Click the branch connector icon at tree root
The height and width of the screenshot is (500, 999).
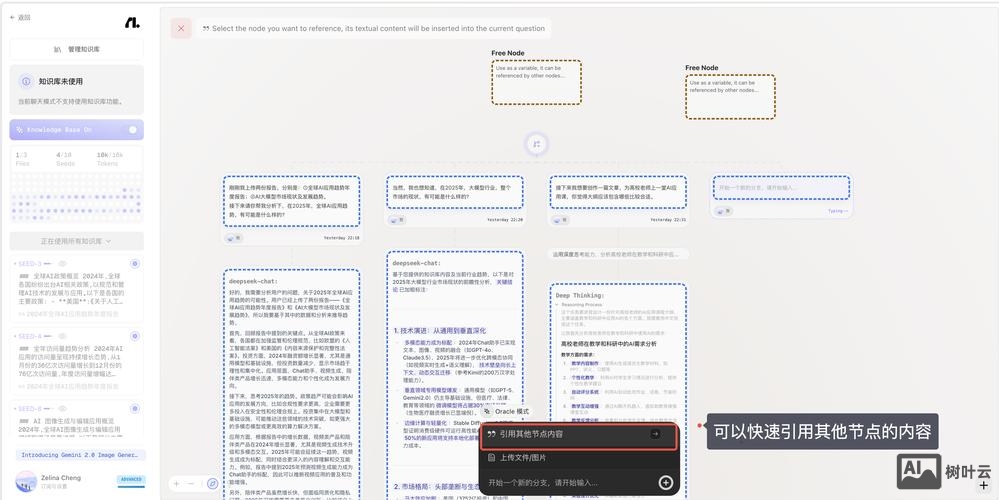click(x=536, y=144)
